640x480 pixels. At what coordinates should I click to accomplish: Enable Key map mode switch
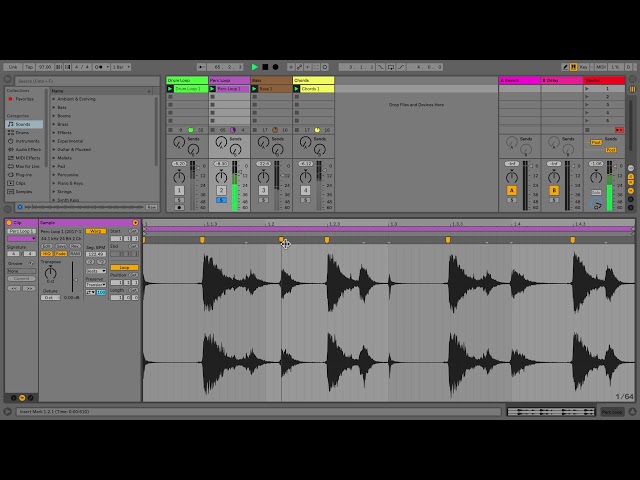tap(584, 67)
